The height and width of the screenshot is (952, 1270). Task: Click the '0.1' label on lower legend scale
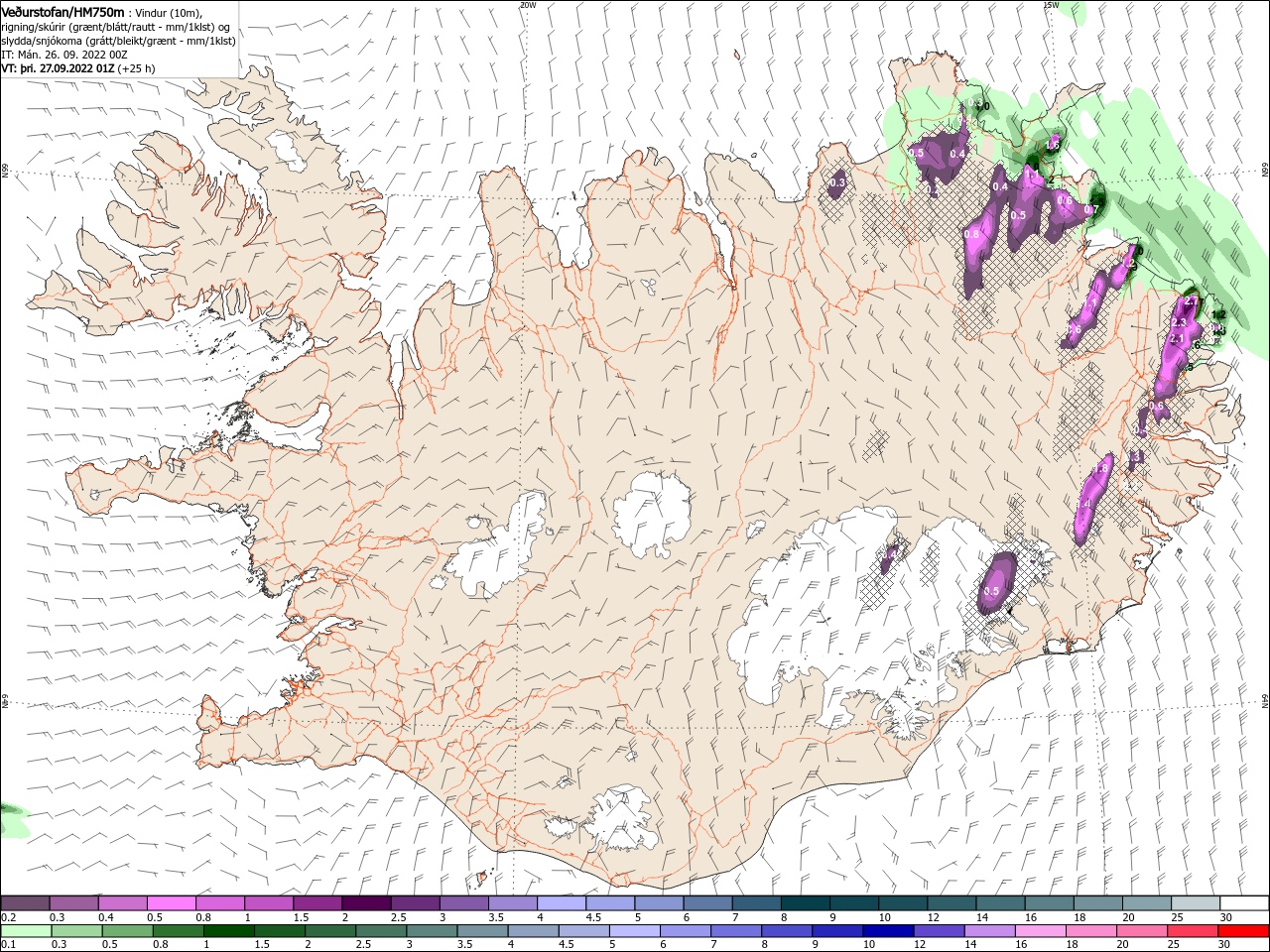click(8, 944)
